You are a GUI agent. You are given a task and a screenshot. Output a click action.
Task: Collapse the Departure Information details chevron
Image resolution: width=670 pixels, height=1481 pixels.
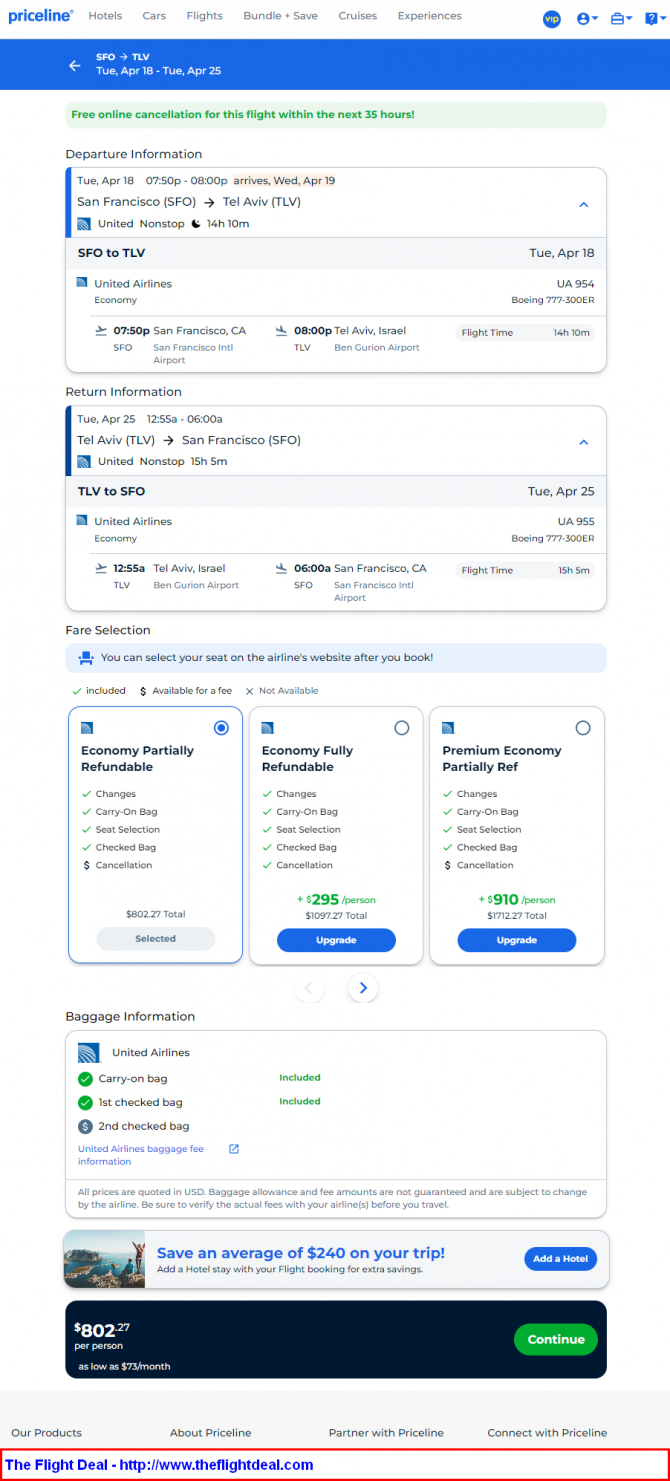[584, 204]
